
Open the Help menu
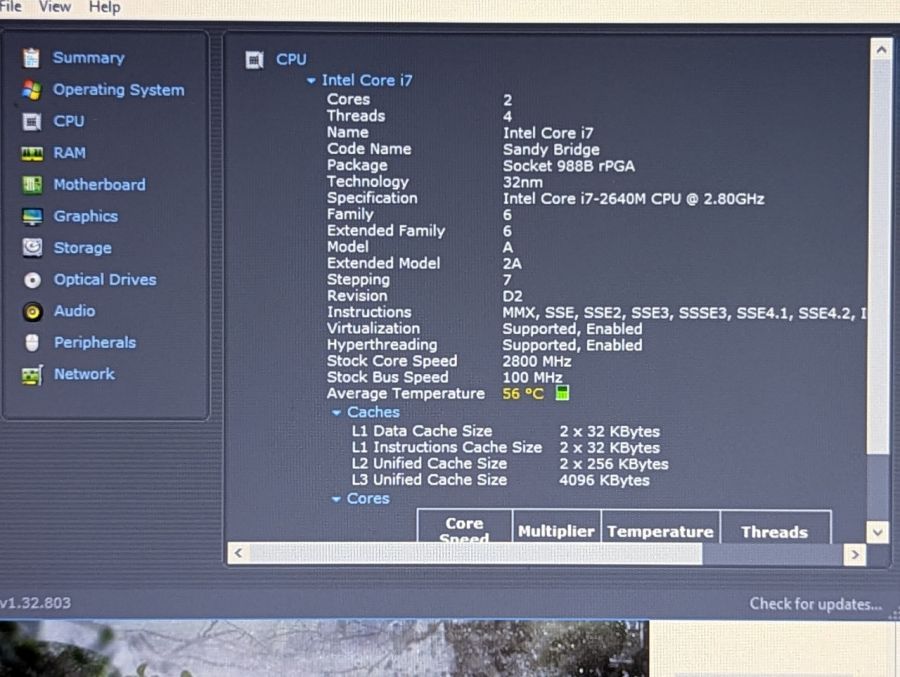pos(104,7)
